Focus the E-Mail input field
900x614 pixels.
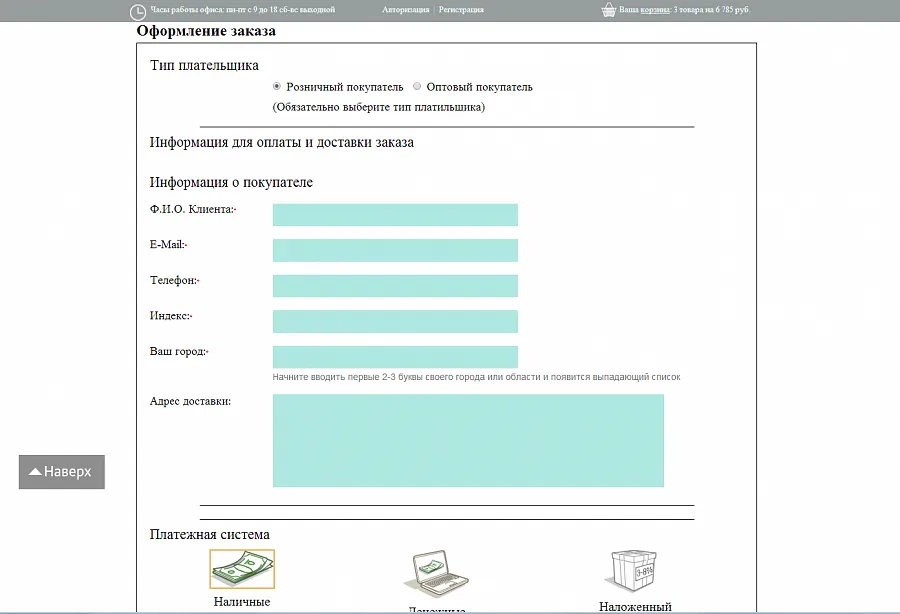395,250
